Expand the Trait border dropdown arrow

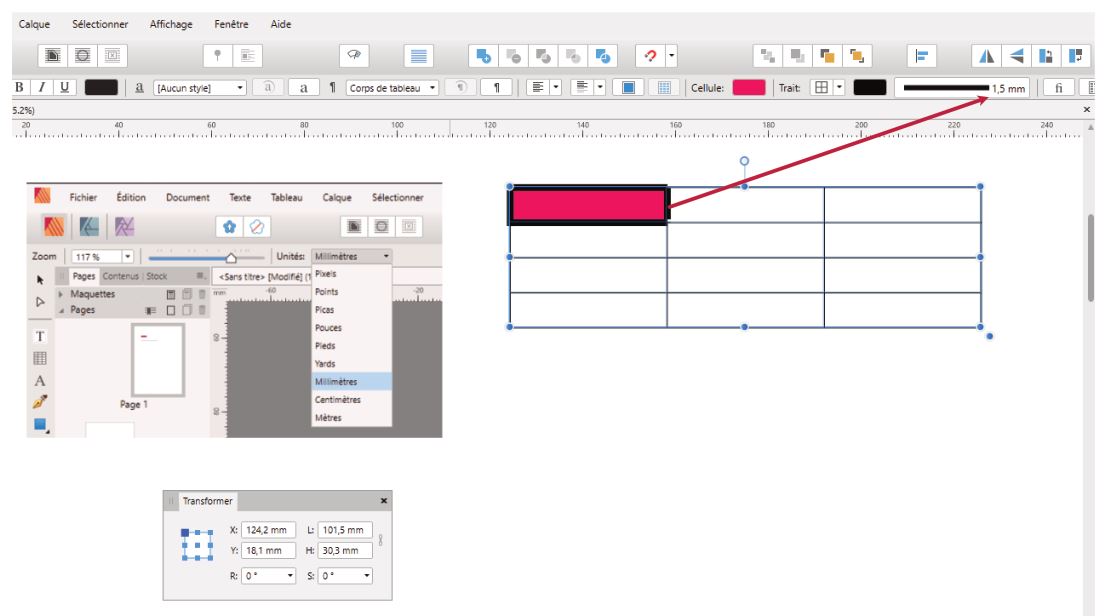coord(839,87)
